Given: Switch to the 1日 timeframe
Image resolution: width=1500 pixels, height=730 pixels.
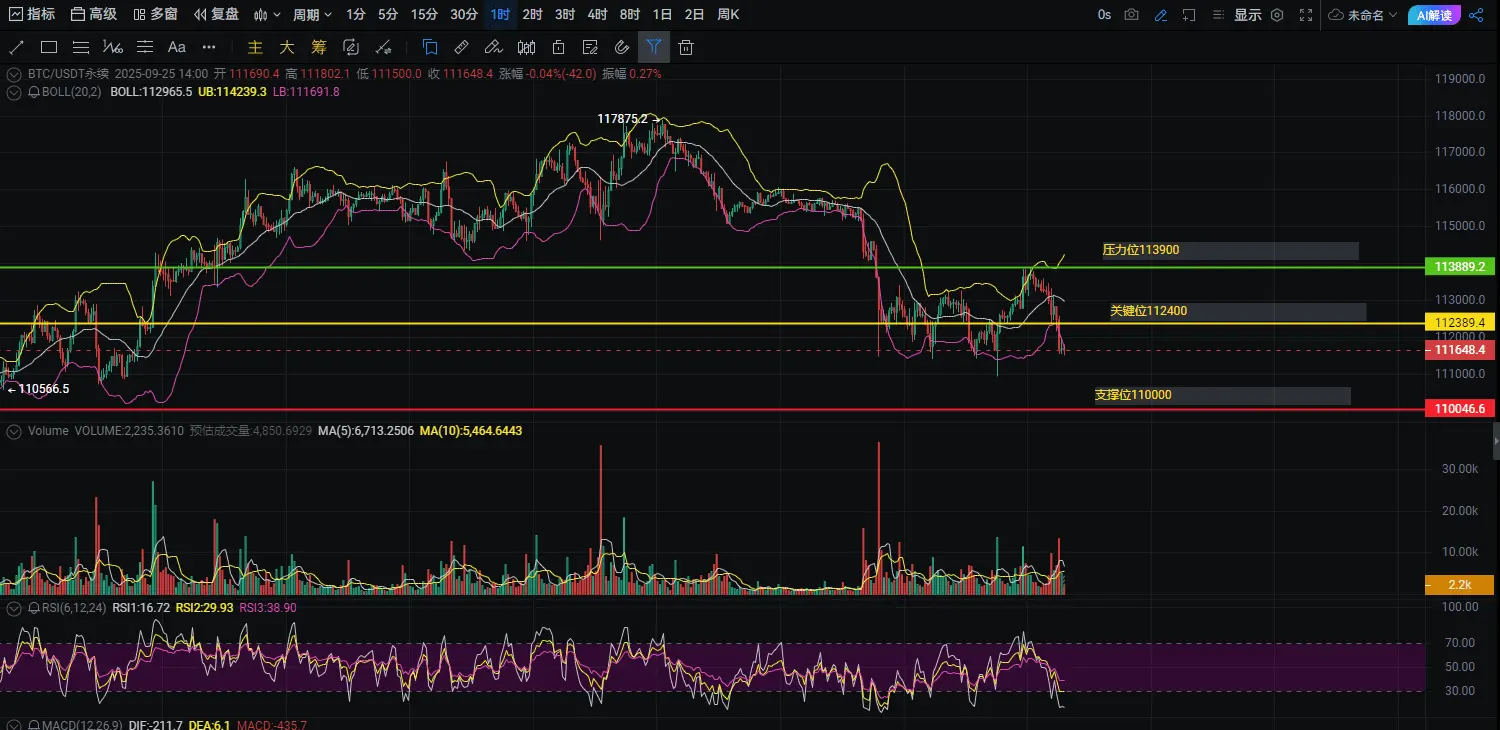Looking at the screenshot, I should coord(662,14).
